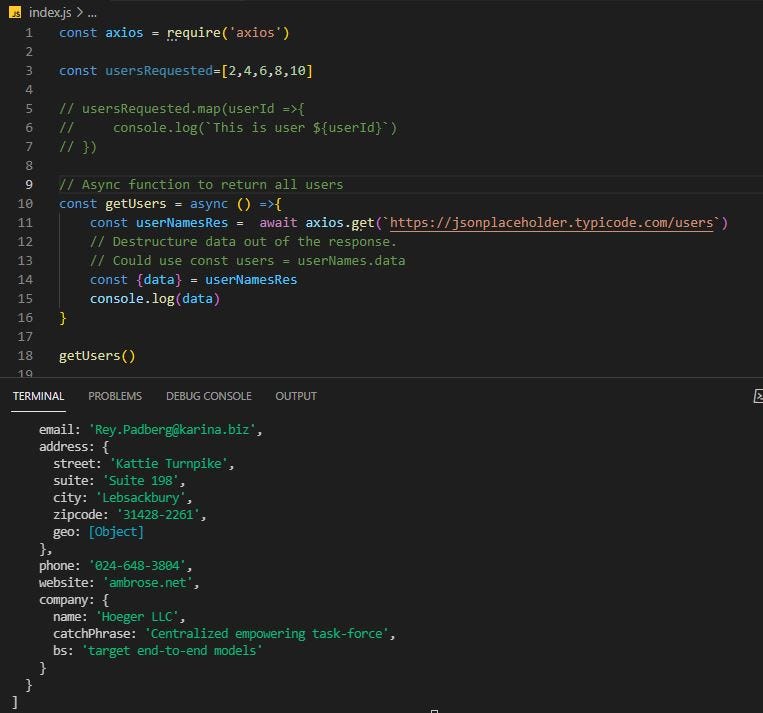The height and width of the screenshot is (713, 763).
Task: Click the website value 'ambrose.net'
Action: tap(147, 583)
